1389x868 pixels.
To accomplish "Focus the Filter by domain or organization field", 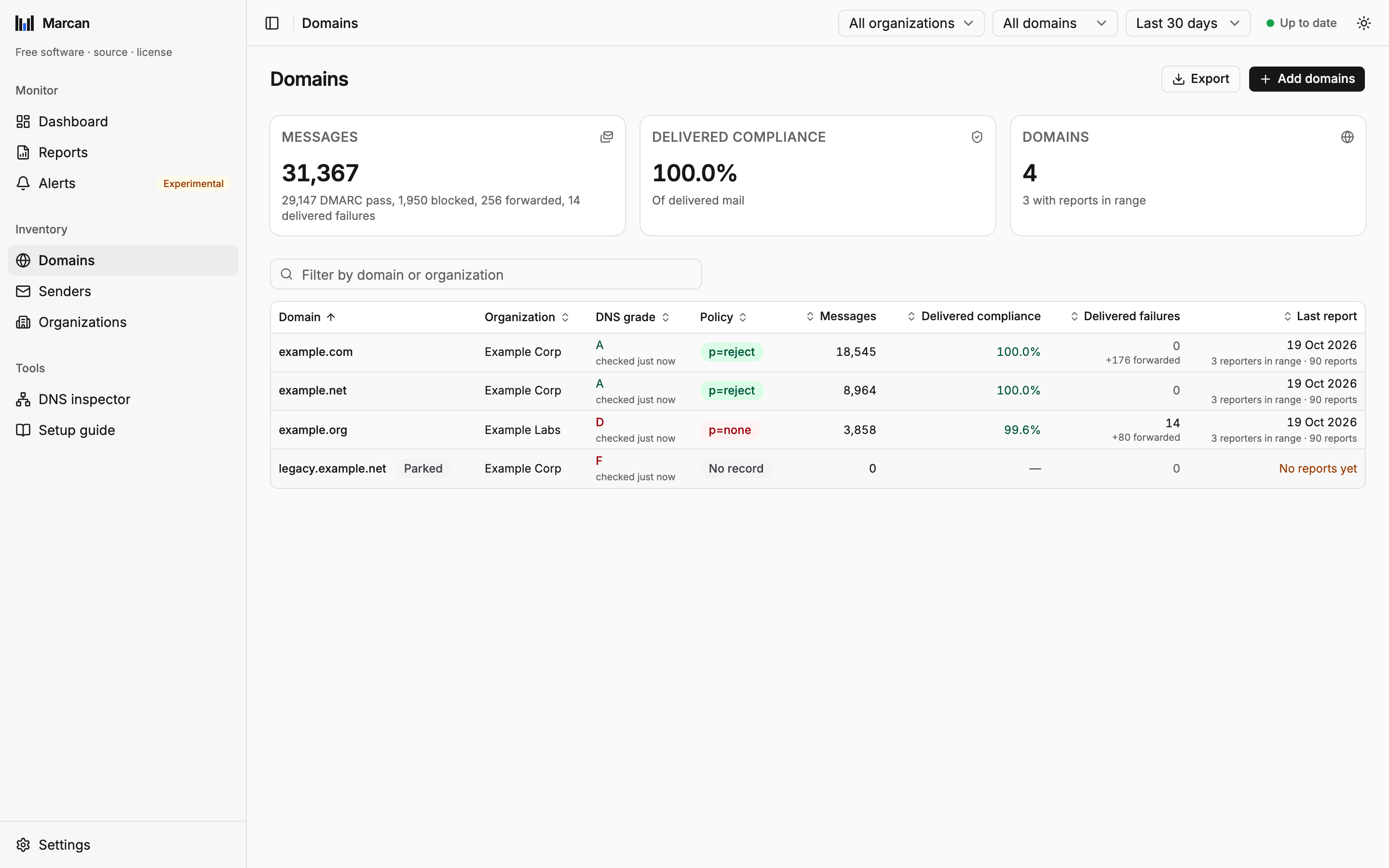I will 486,274.
